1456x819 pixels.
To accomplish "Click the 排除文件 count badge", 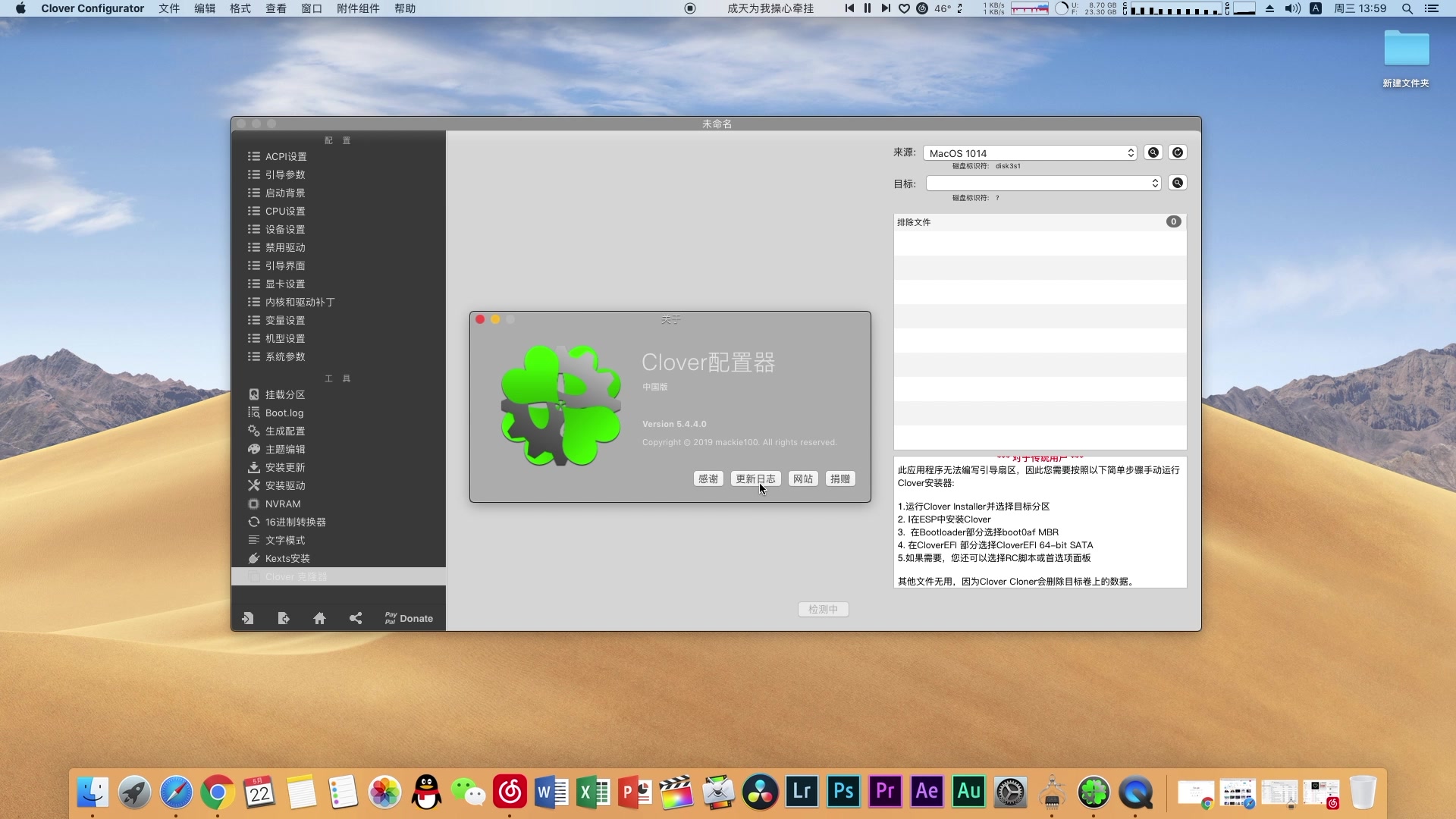I will [x=1173, y=221].
